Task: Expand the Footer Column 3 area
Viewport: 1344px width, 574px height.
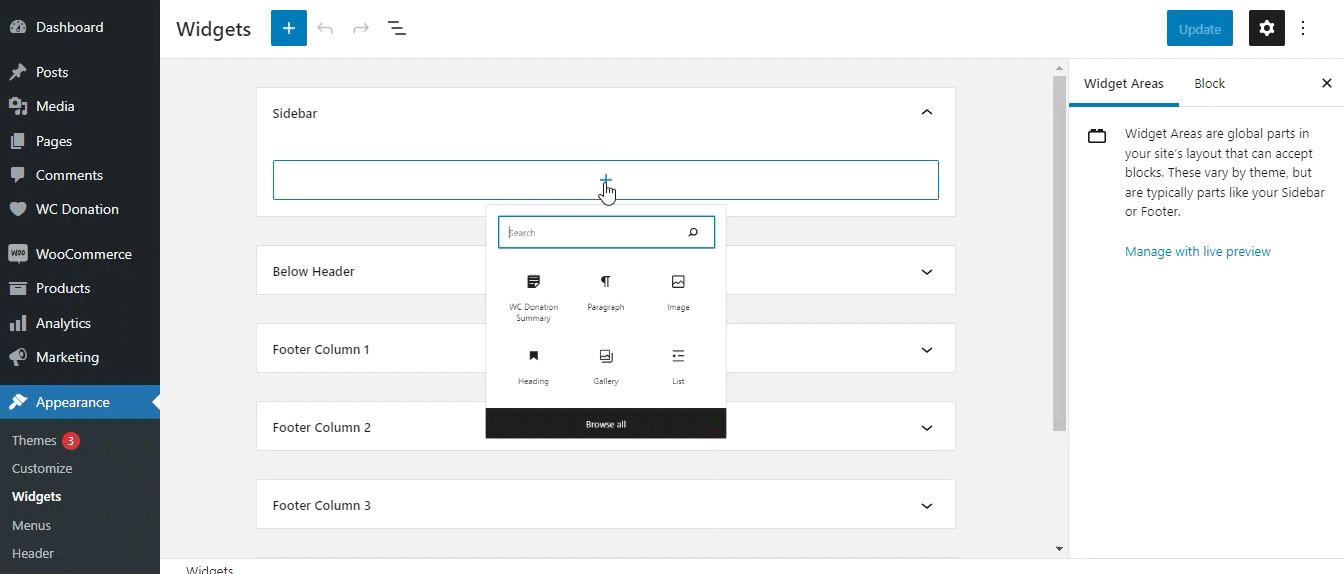Action: pos(927,505)
